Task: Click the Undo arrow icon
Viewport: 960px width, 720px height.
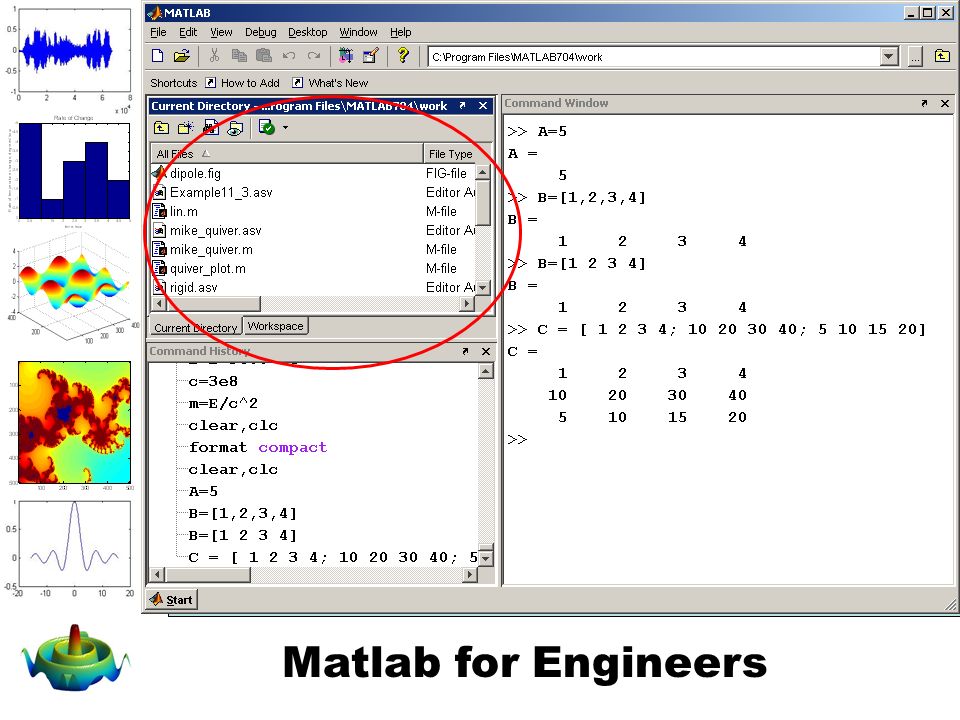Action: (289, 56)
